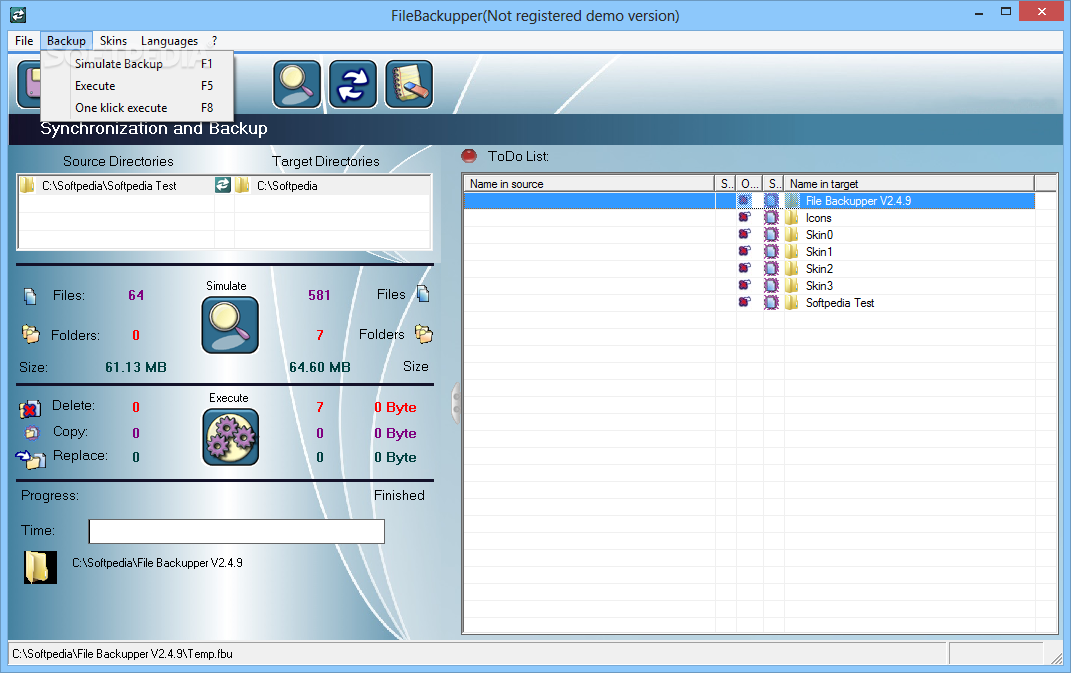Viewport: 1071px width, 673px height.
Task: Choose One klick execute entry
Action: (x=137, y=108)
